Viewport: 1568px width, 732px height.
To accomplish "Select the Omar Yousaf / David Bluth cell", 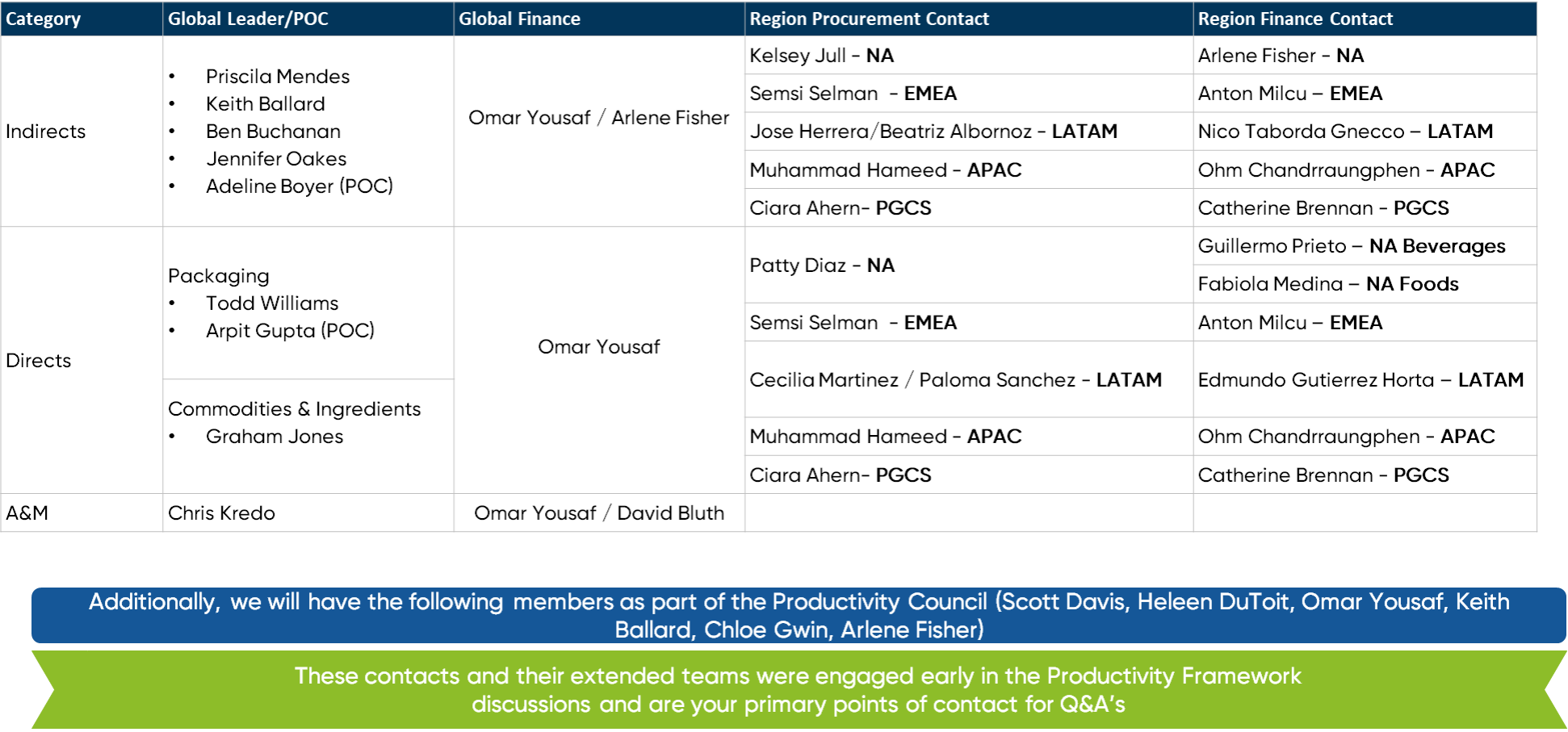I will [598, 513].
